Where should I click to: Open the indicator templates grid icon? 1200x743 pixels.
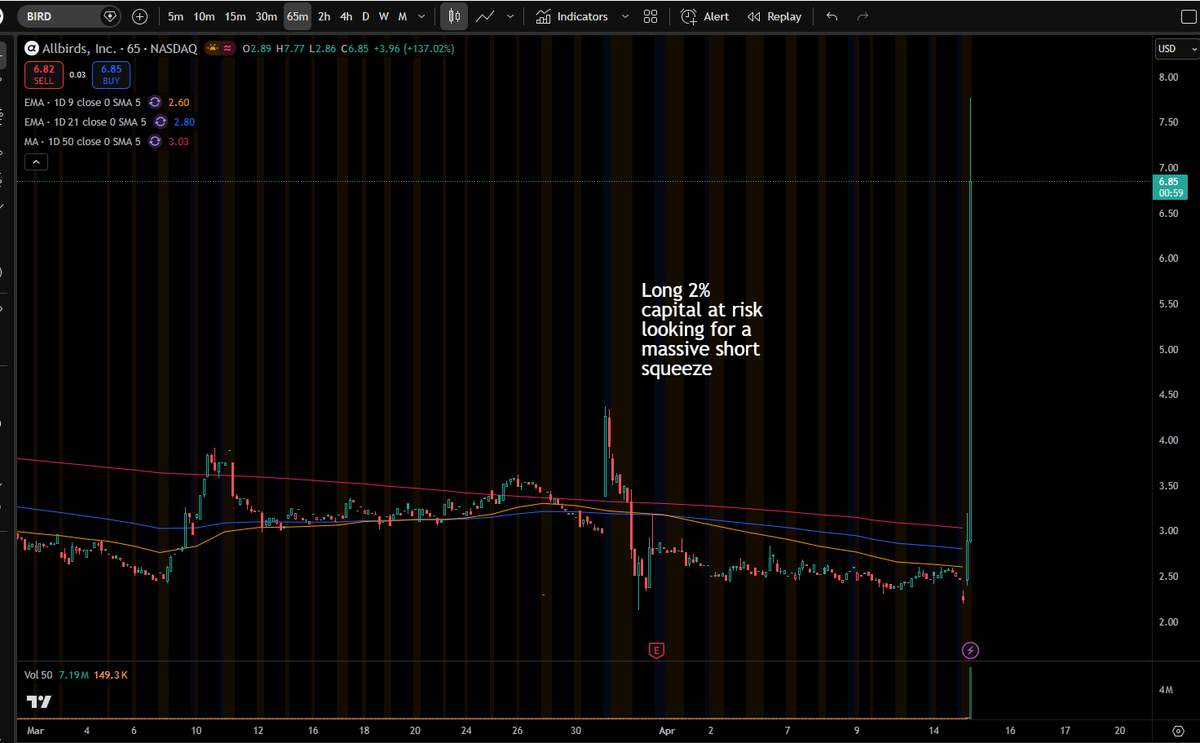pyautogui.click(x=651, y=16)
